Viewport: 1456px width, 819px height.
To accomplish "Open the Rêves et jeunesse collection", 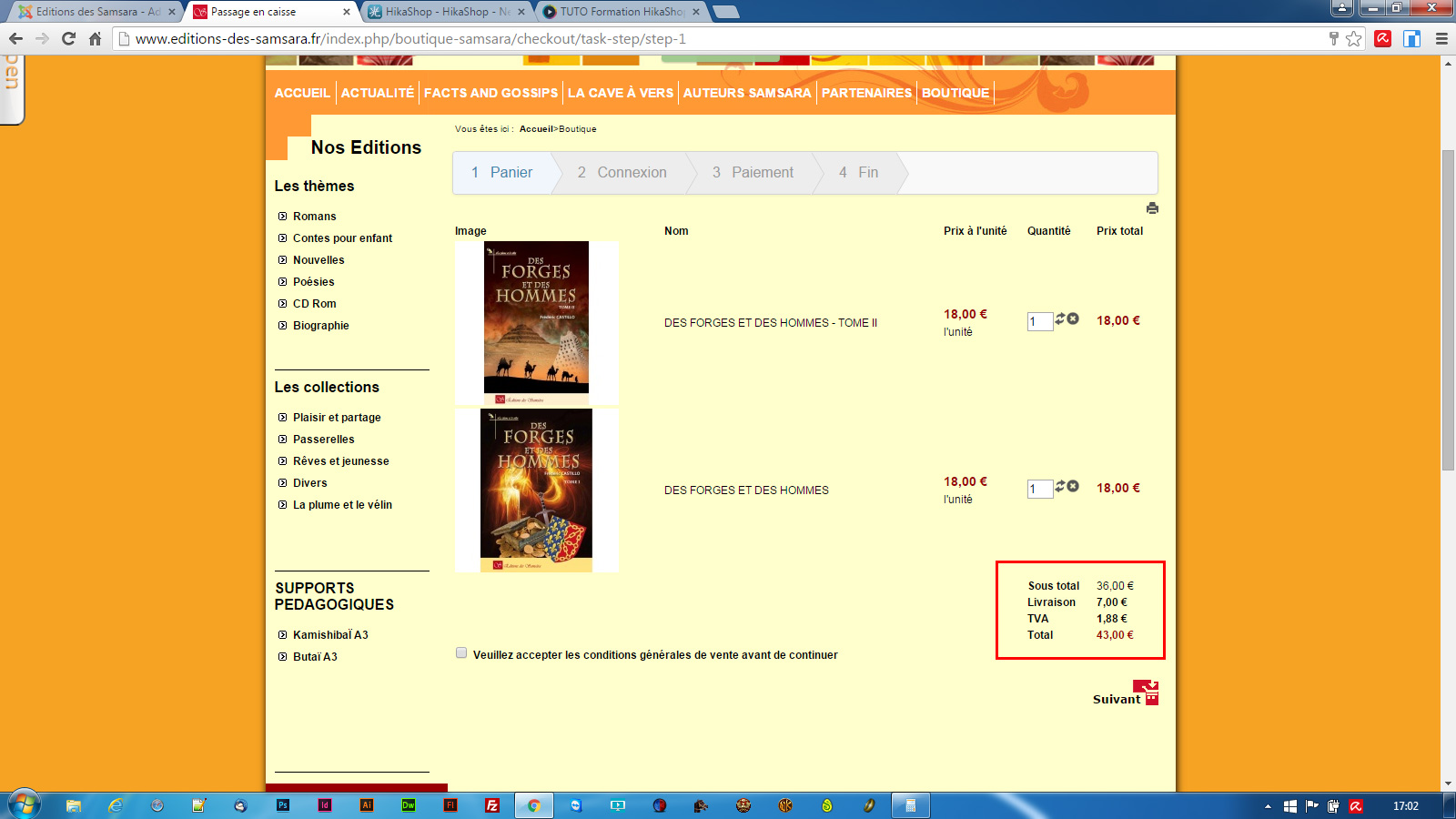I will click(341, 461).
